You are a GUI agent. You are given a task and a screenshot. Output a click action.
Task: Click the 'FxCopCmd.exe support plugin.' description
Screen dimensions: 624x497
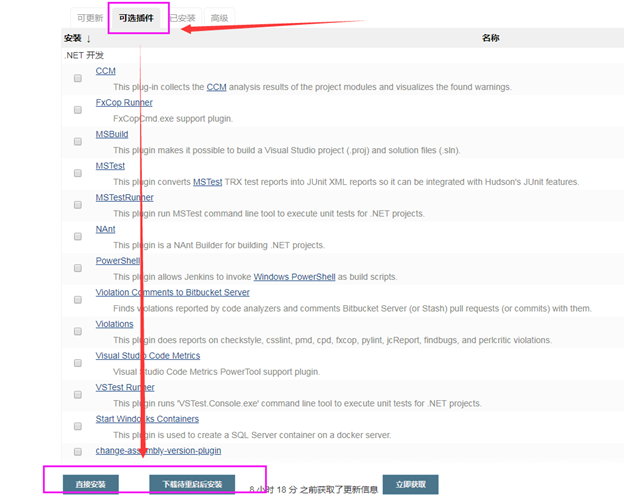(x=173, y=119)
